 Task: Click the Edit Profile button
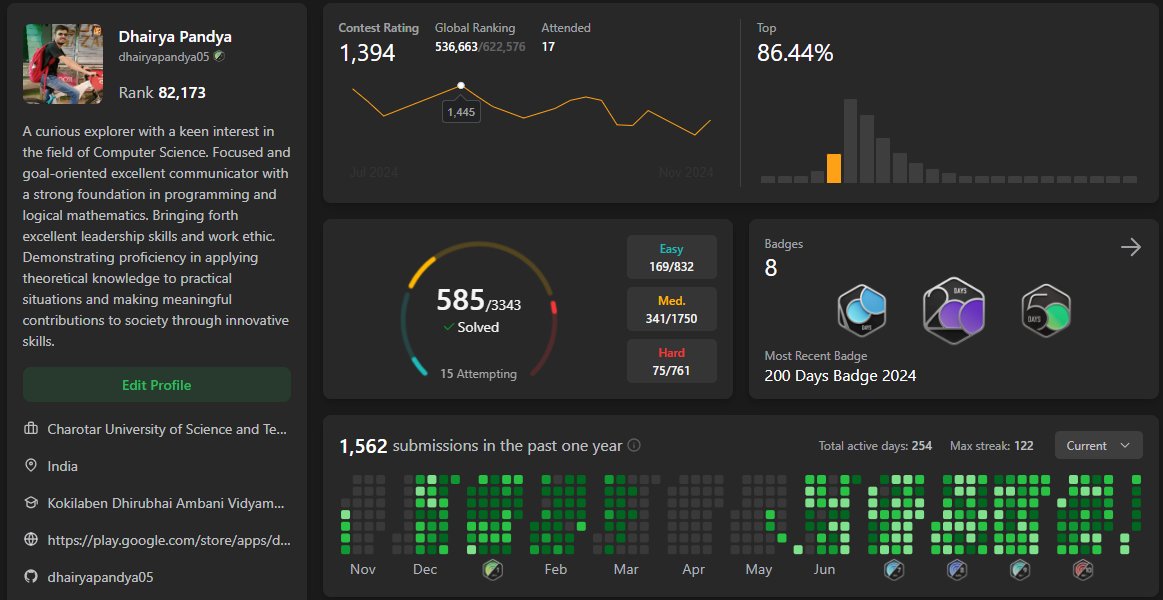coord(157,385)
